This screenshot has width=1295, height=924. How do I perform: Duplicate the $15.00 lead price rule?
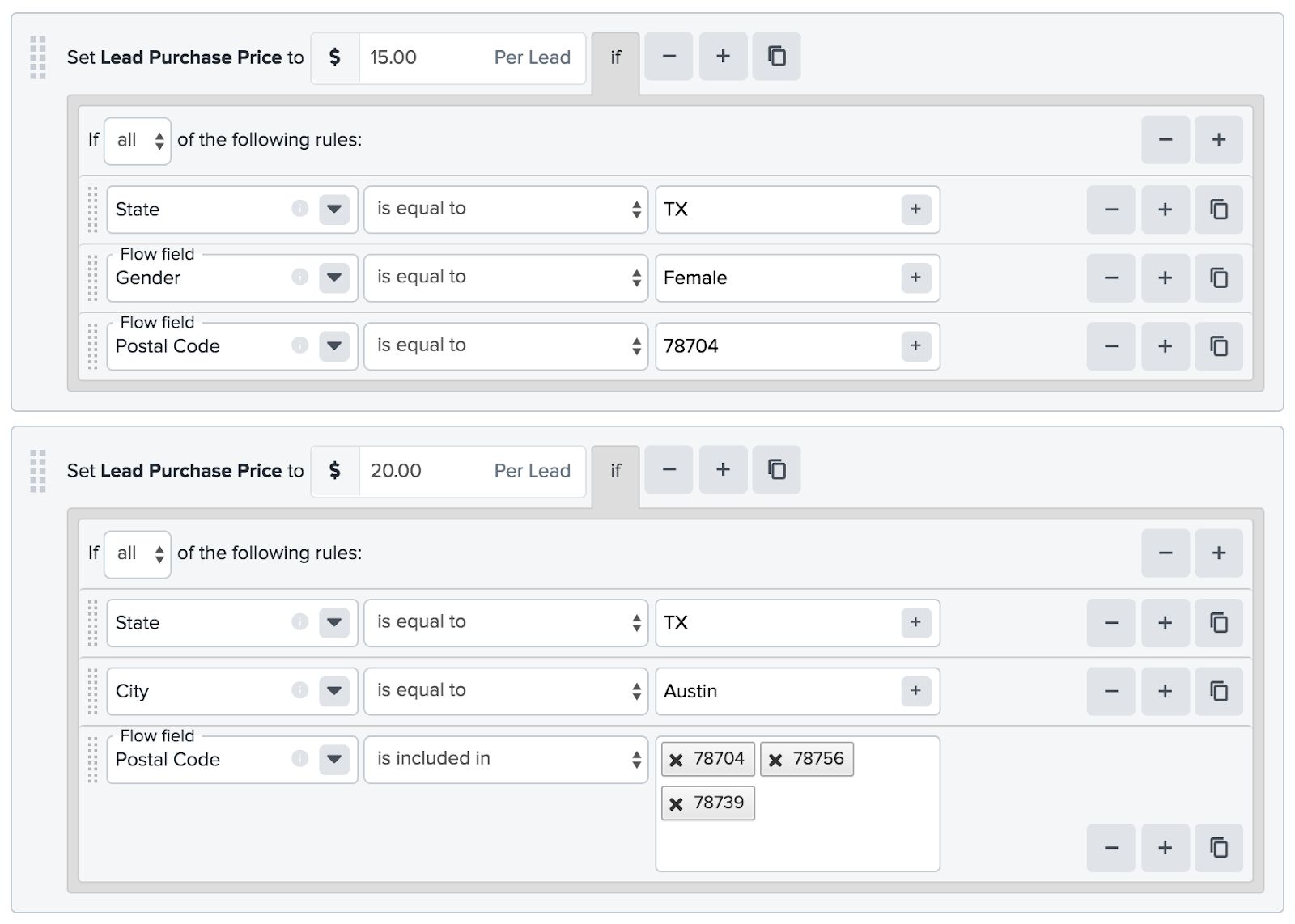776,57
